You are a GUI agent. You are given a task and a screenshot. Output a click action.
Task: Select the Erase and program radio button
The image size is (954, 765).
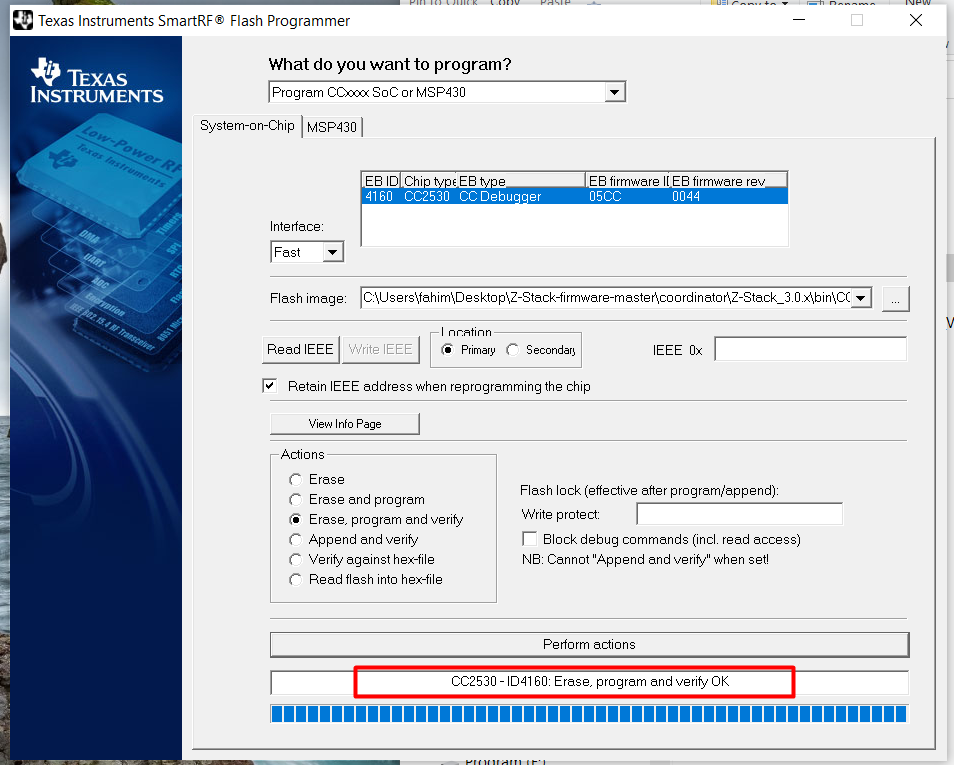tap(296, 500)
